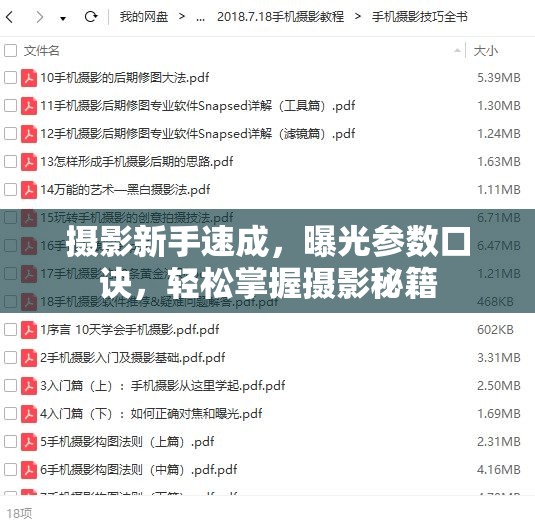Click PDF icon of the Snapsed 工具篇 file
Screen dimensions: 535x523
29,106
